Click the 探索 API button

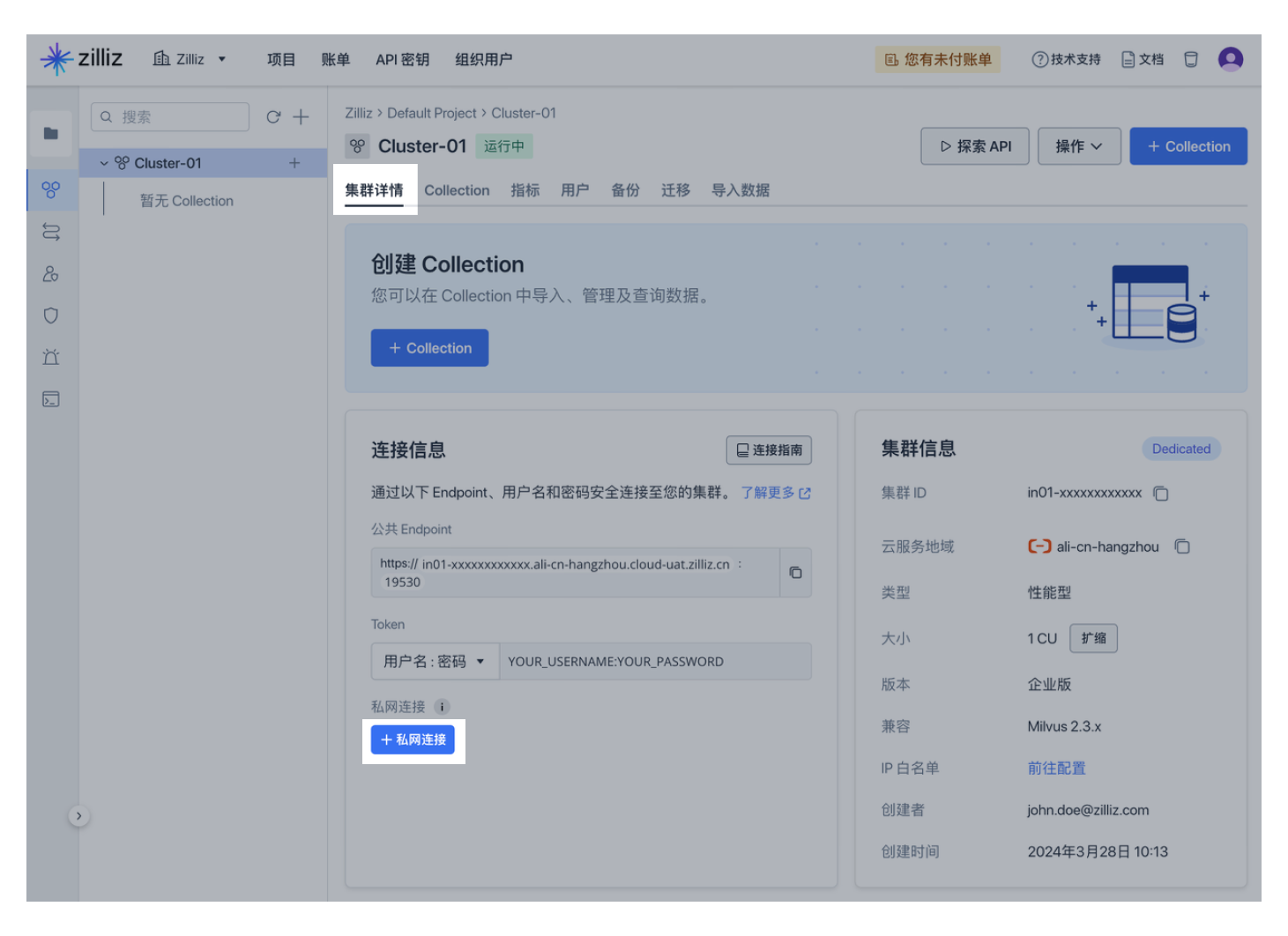[x=975, y=146]
